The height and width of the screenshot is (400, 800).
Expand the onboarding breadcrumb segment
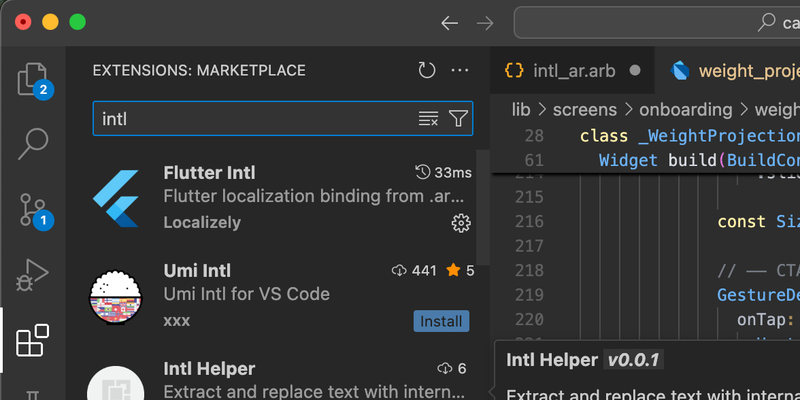click(685, 110)
